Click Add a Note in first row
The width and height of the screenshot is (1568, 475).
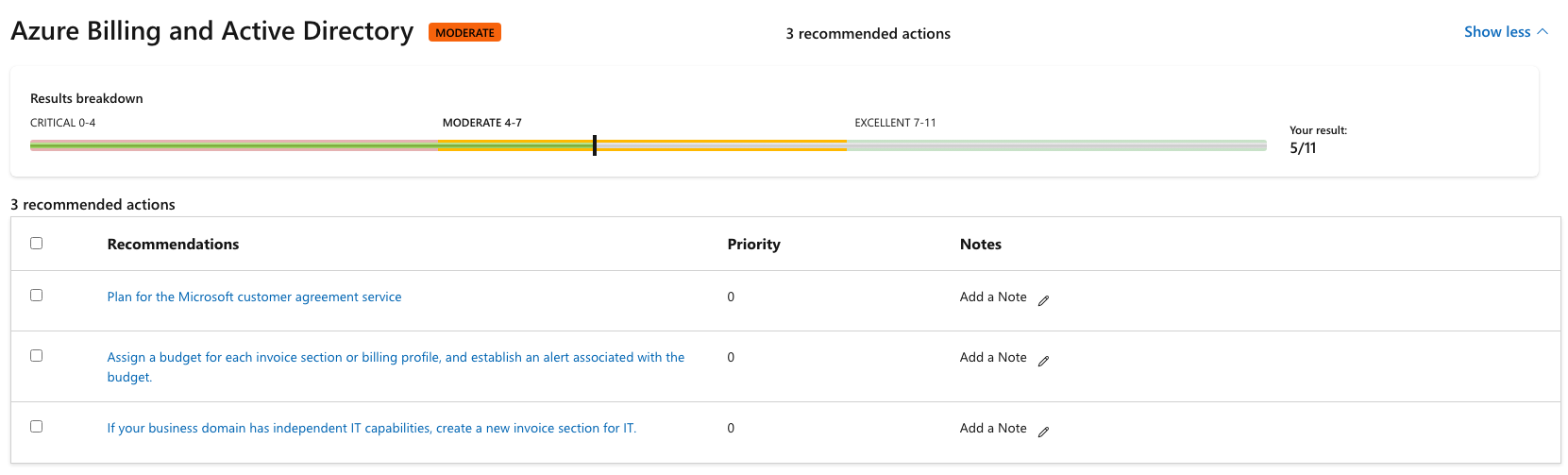click(x=993, y=297)
